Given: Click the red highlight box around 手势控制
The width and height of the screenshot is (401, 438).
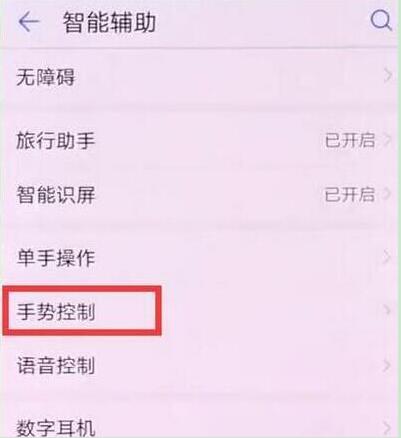Looking at the screenshot, I should [82, 311].
